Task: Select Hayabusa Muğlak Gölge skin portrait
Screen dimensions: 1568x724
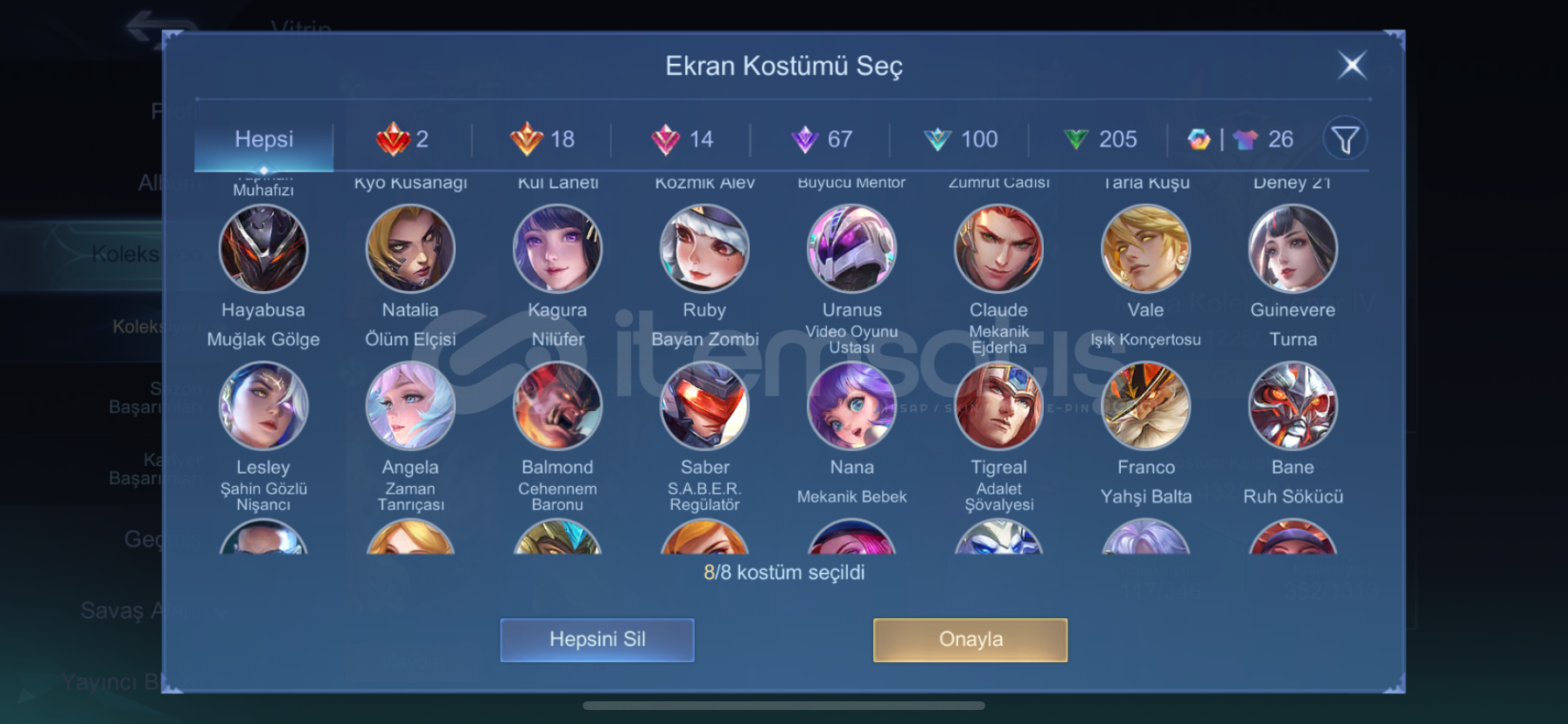Action: tap(263, 248)
